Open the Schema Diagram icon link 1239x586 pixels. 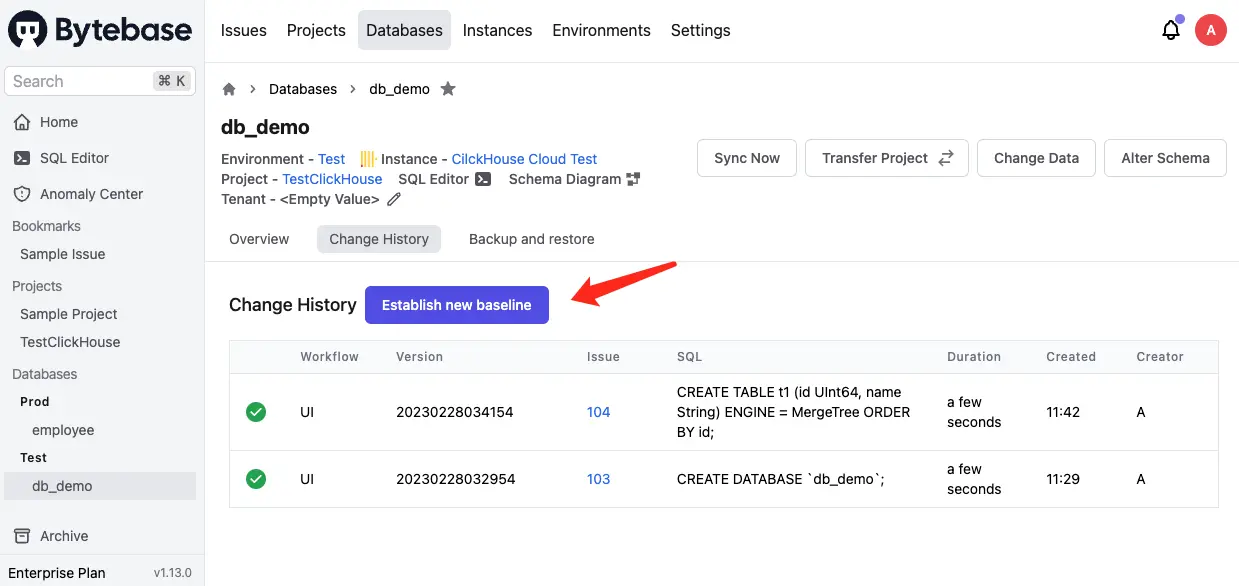(x=632, y=179)
